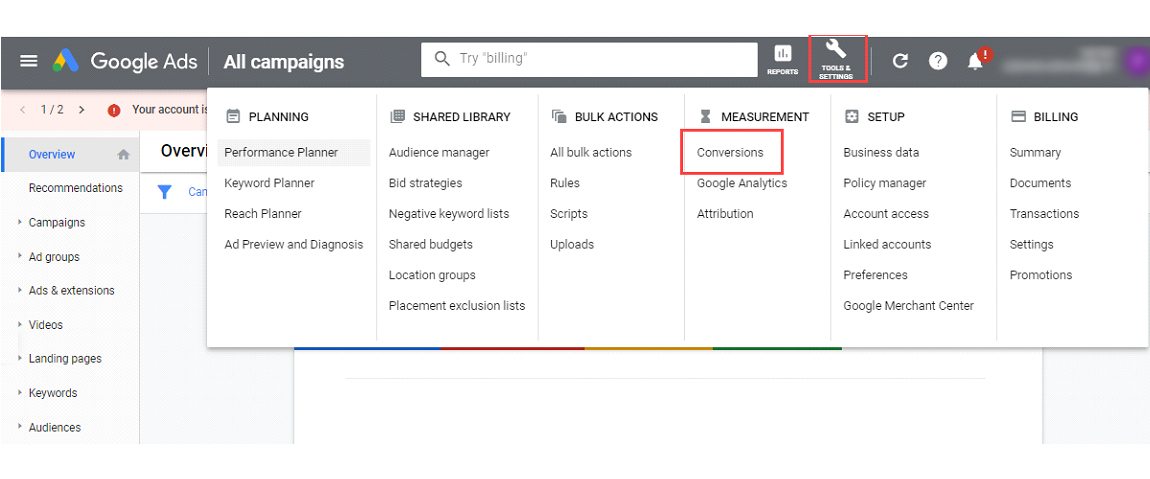Open Audience manager
Viewport: 1150px width, 479px height.
coord(439,153)
